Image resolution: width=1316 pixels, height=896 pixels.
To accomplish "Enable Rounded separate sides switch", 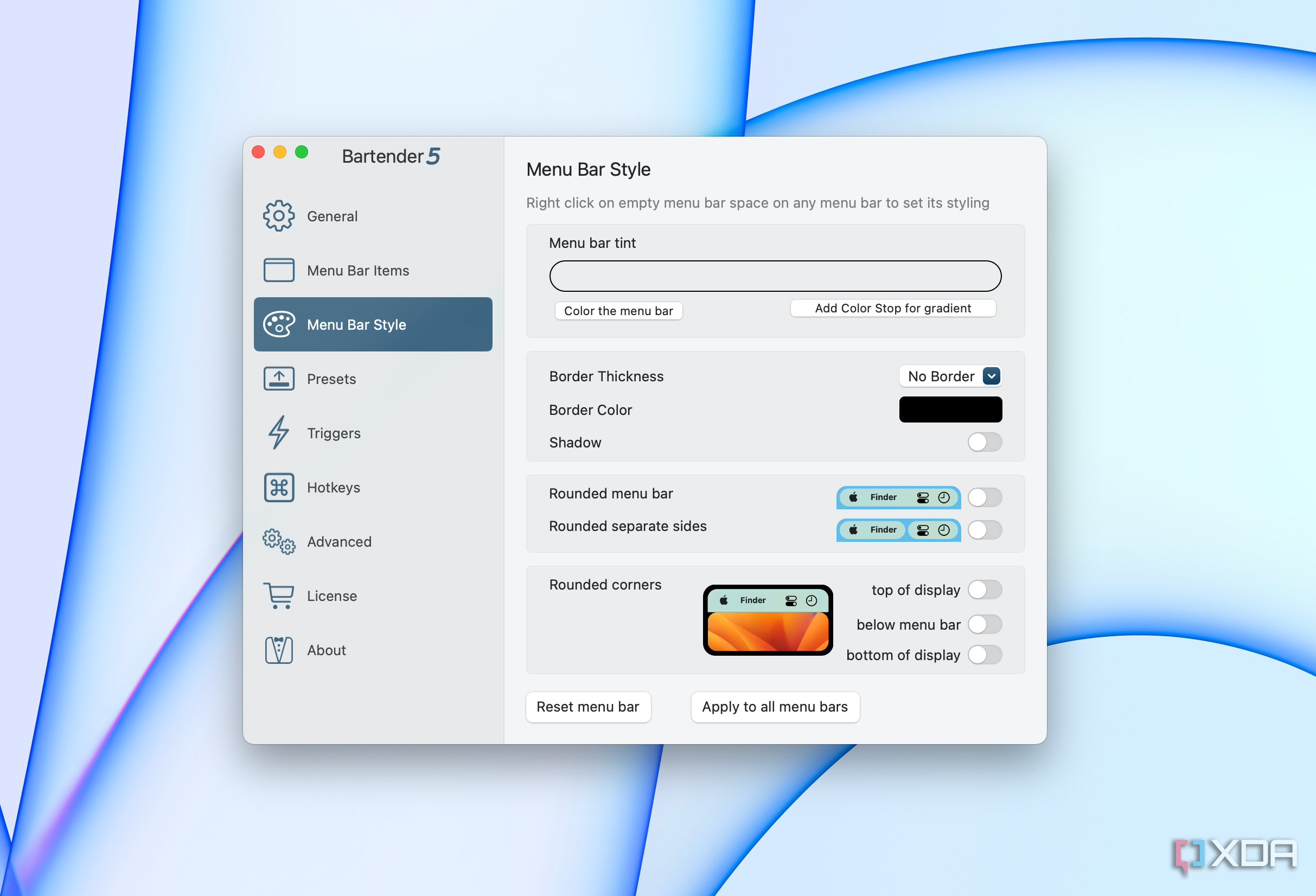I will point(984,530).
